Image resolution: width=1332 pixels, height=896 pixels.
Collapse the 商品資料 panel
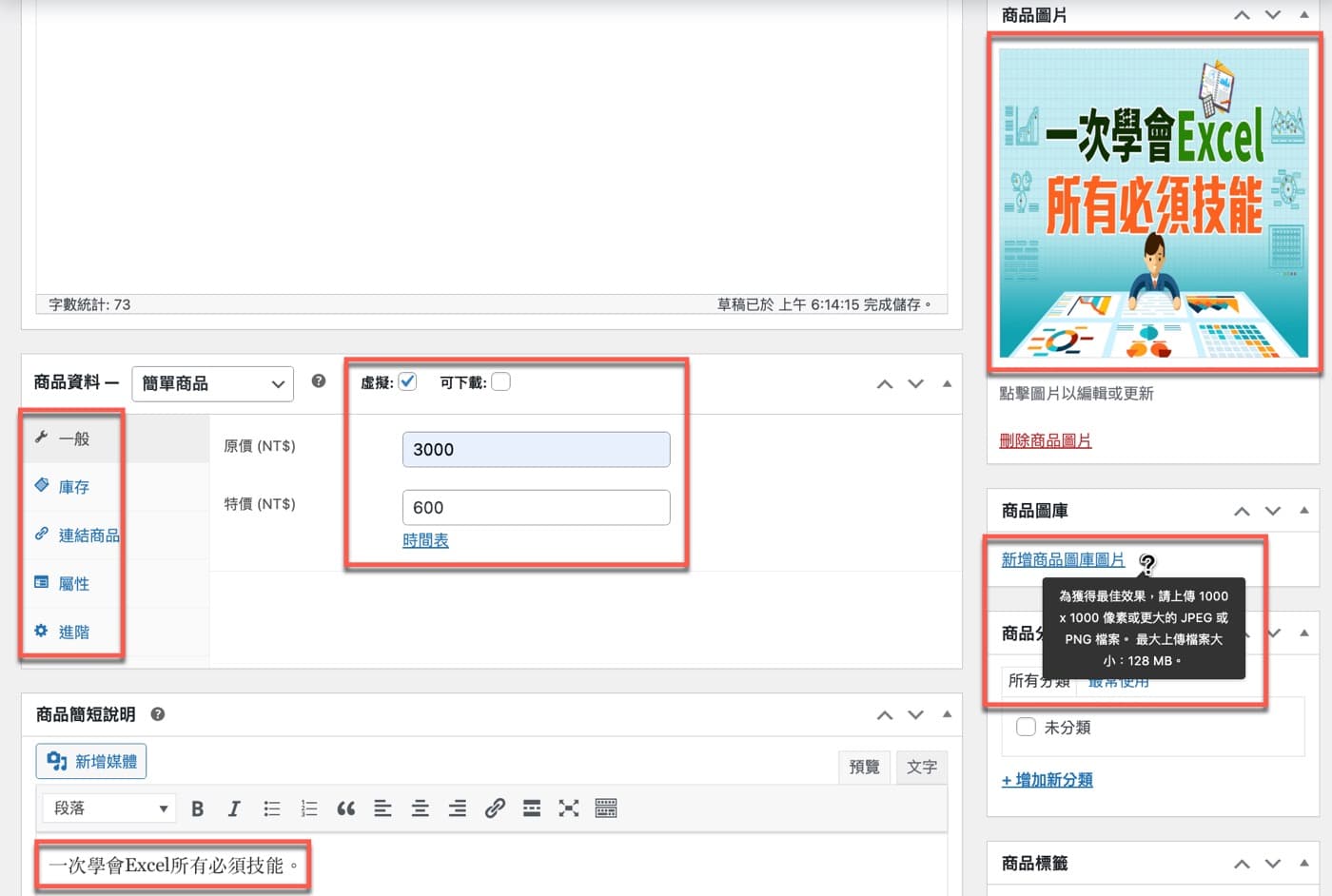[947, 384]
